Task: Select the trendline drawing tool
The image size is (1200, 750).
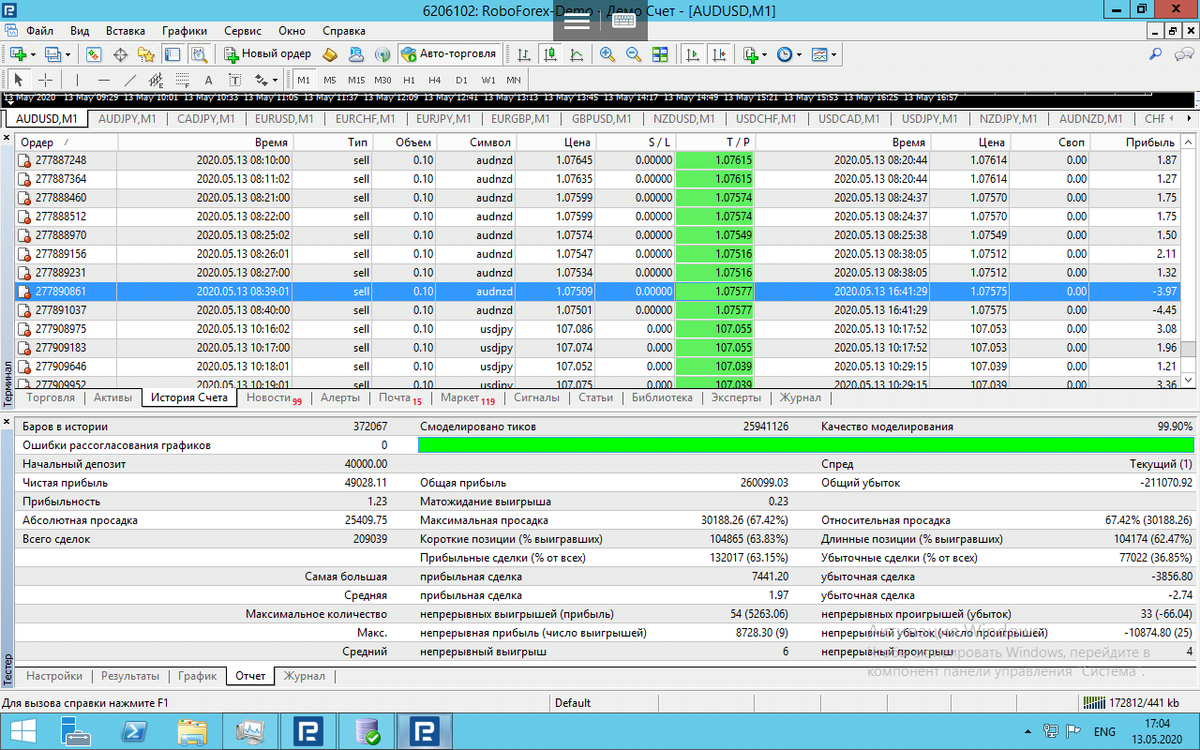Action: coord(130,80)
